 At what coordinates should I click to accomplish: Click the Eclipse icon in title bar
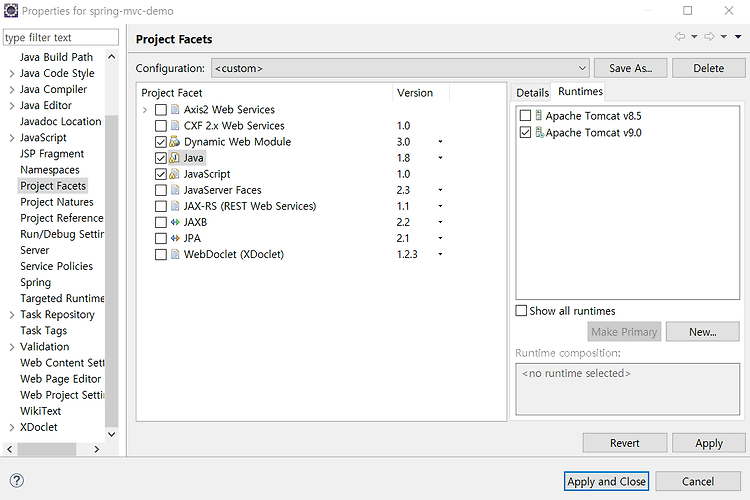coord(11,10)
